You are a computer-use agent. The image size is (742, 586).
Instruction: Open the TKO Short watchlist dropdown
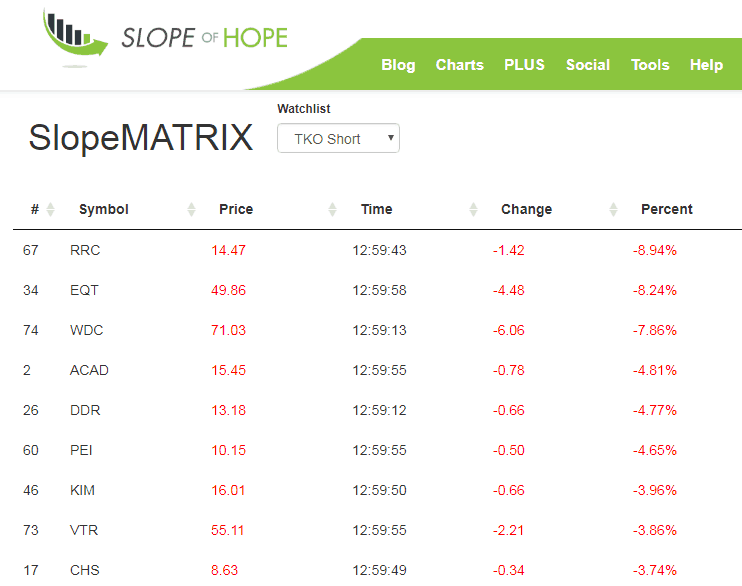coord(338,139)
